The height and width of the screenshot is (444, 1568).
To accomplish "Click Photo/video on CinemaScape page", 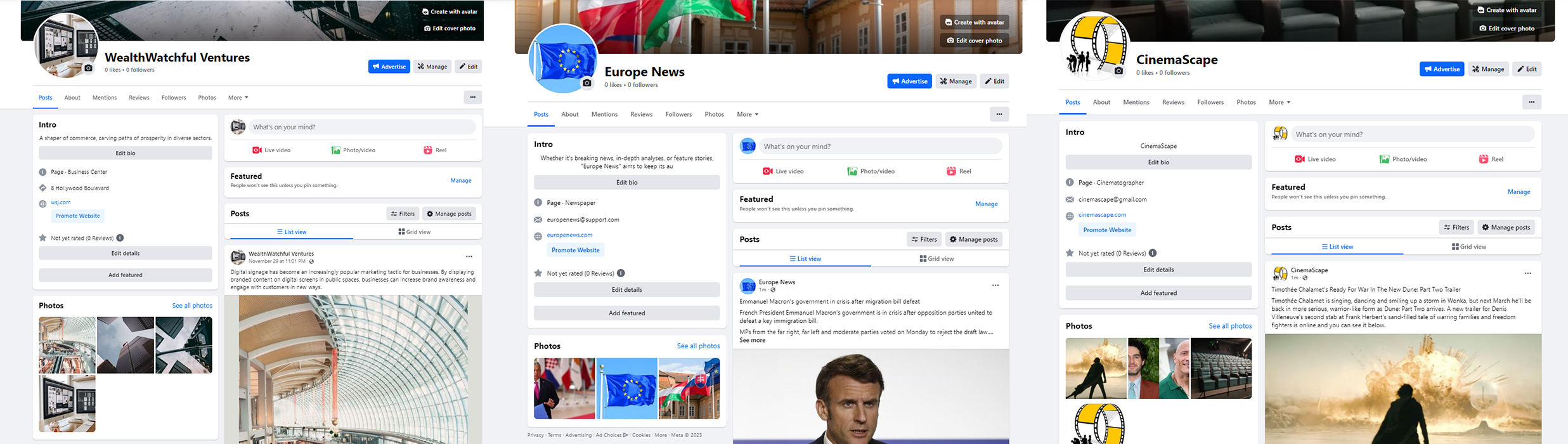I will [1403, 159].
